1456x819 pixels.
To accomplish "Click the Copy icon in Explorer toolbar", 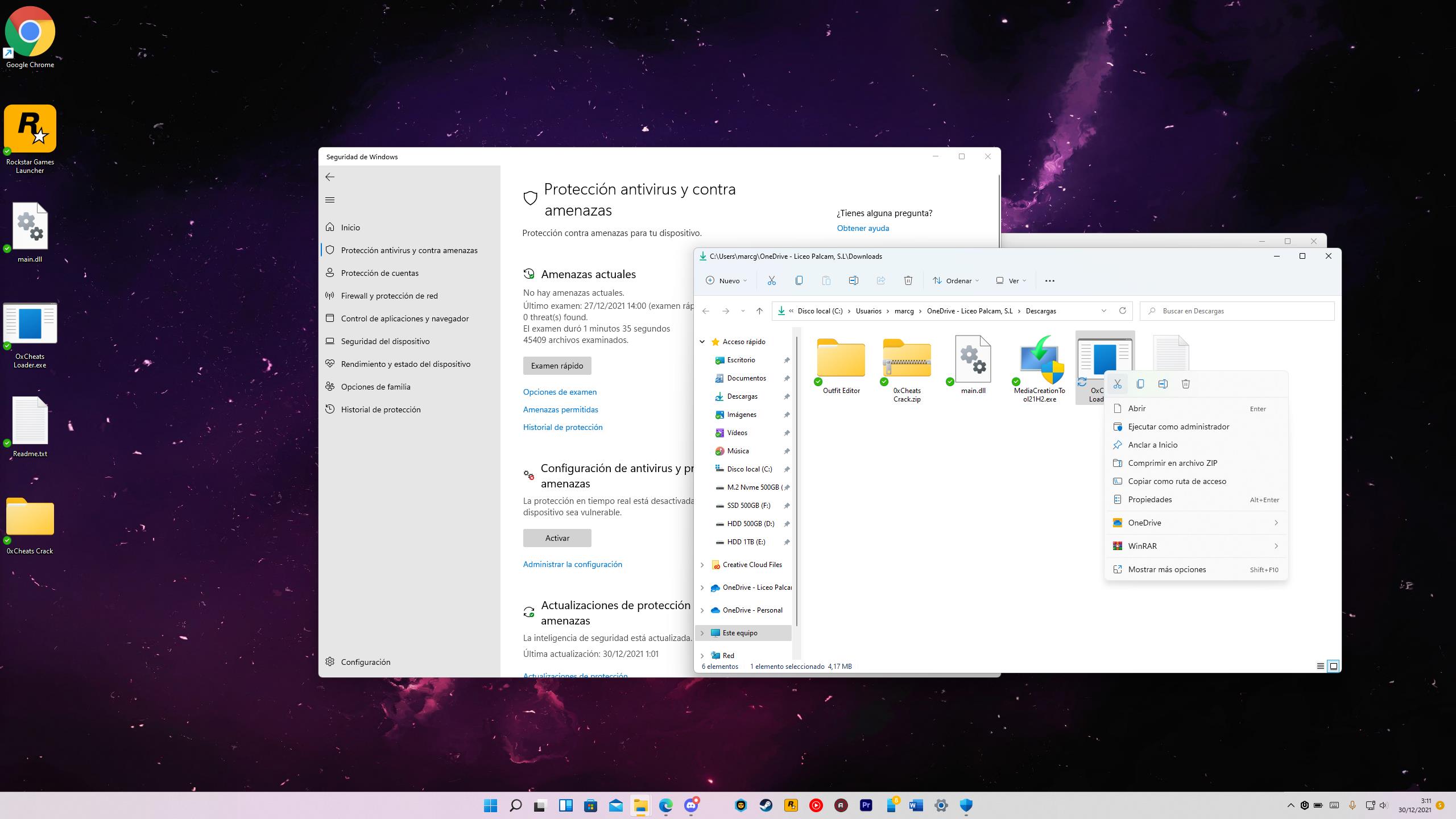I will click(x=799, y=280).
